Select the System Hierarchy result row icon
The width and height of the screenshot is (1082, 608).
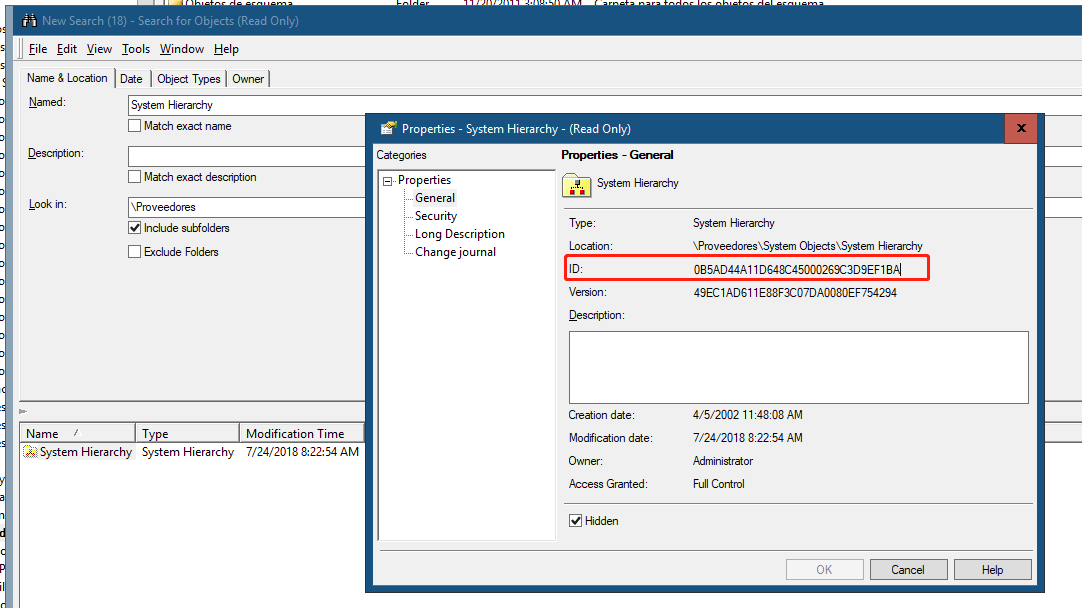coord(31,452)
